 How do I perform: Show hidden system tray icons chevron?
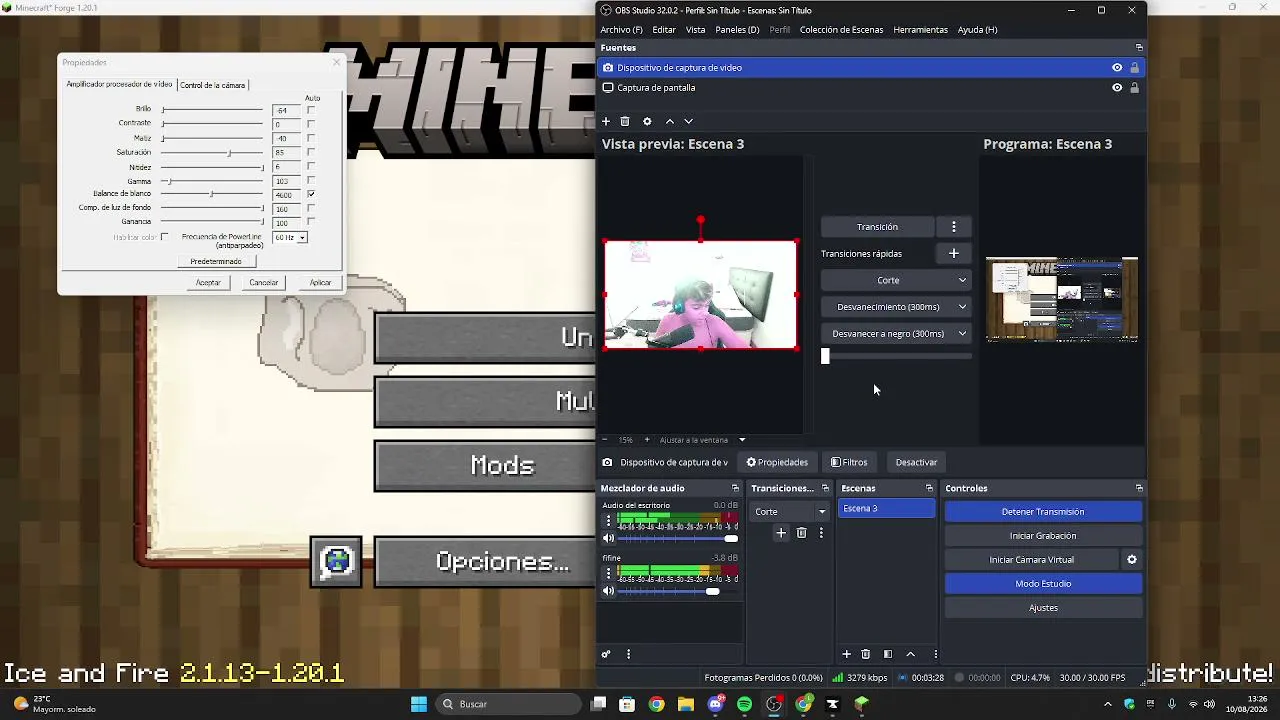tap(1107, 704)
